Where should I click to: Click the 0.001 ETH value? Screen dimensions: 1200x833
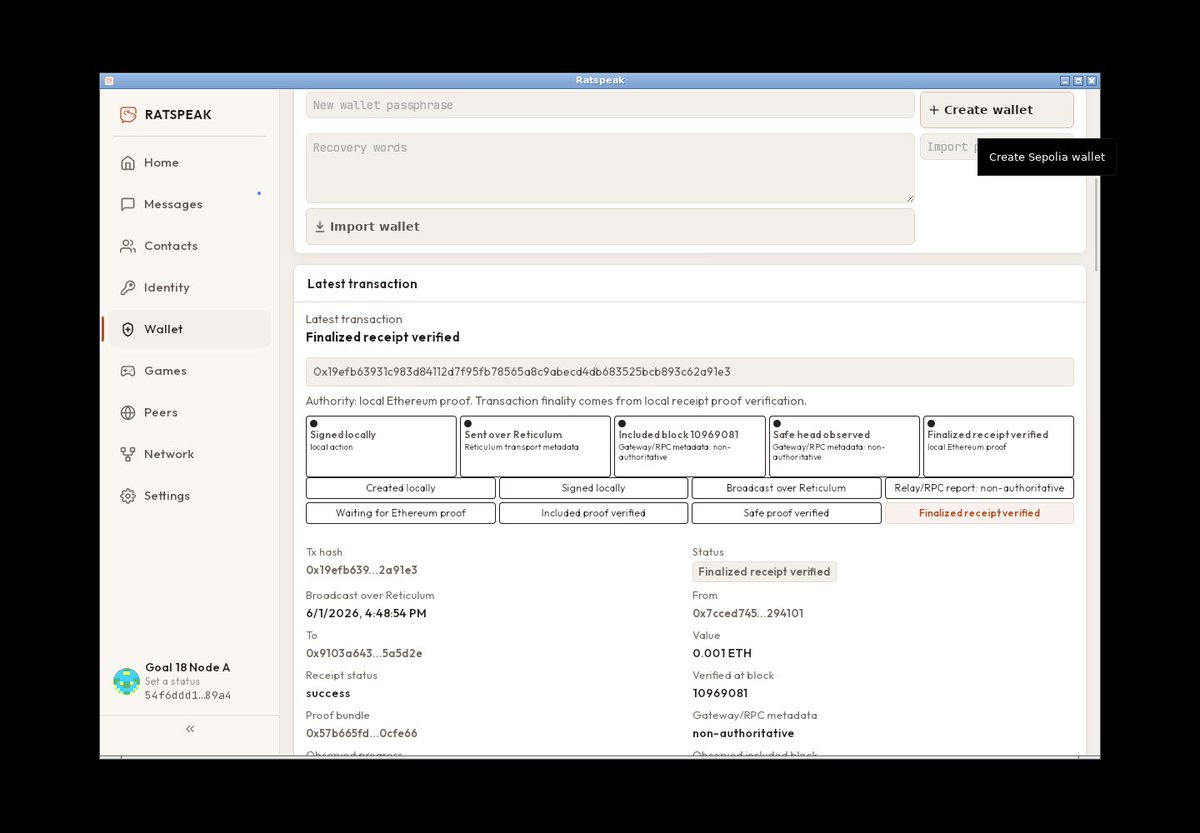(x=722, y=653)
